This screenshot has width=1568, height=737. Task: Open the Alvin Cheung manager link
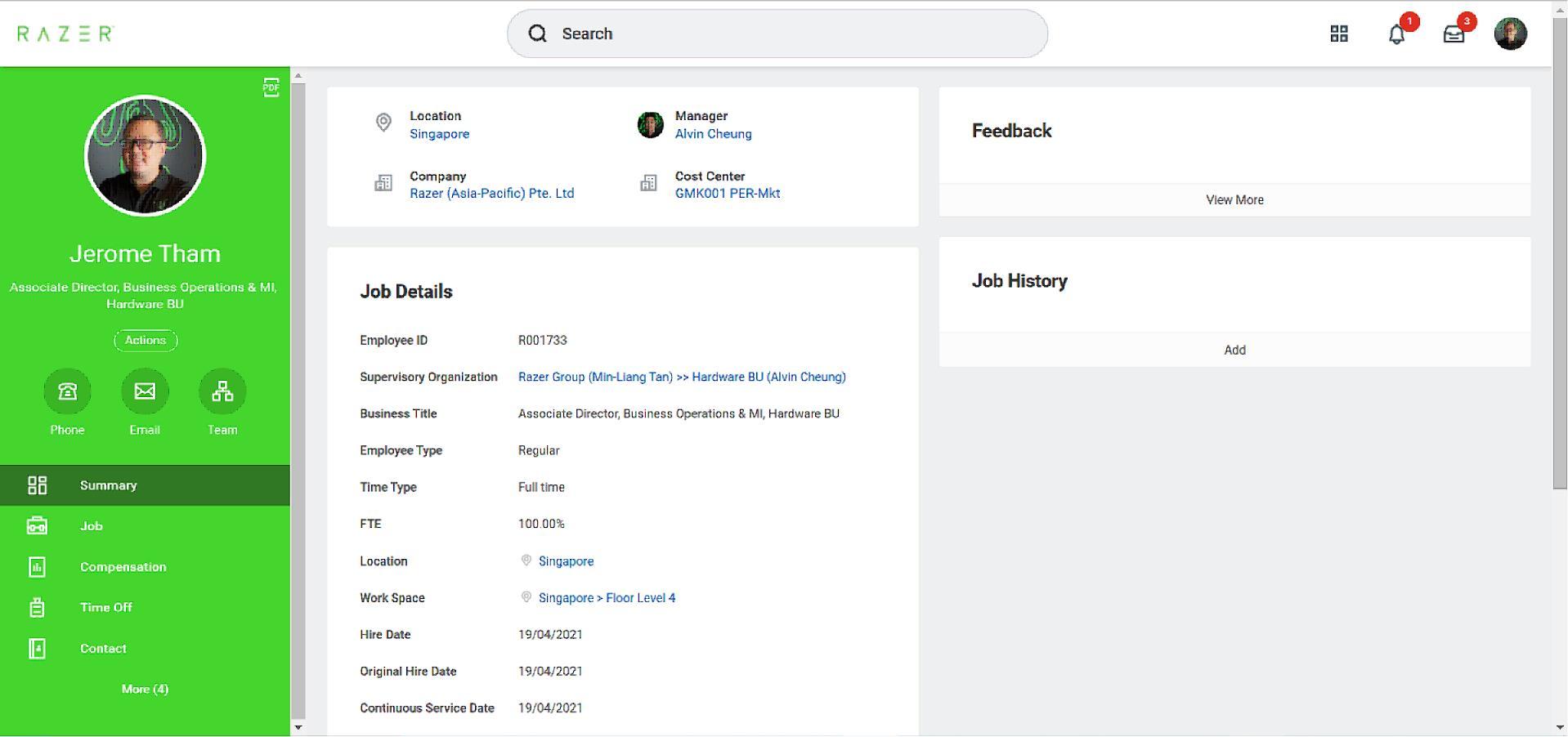714,134
